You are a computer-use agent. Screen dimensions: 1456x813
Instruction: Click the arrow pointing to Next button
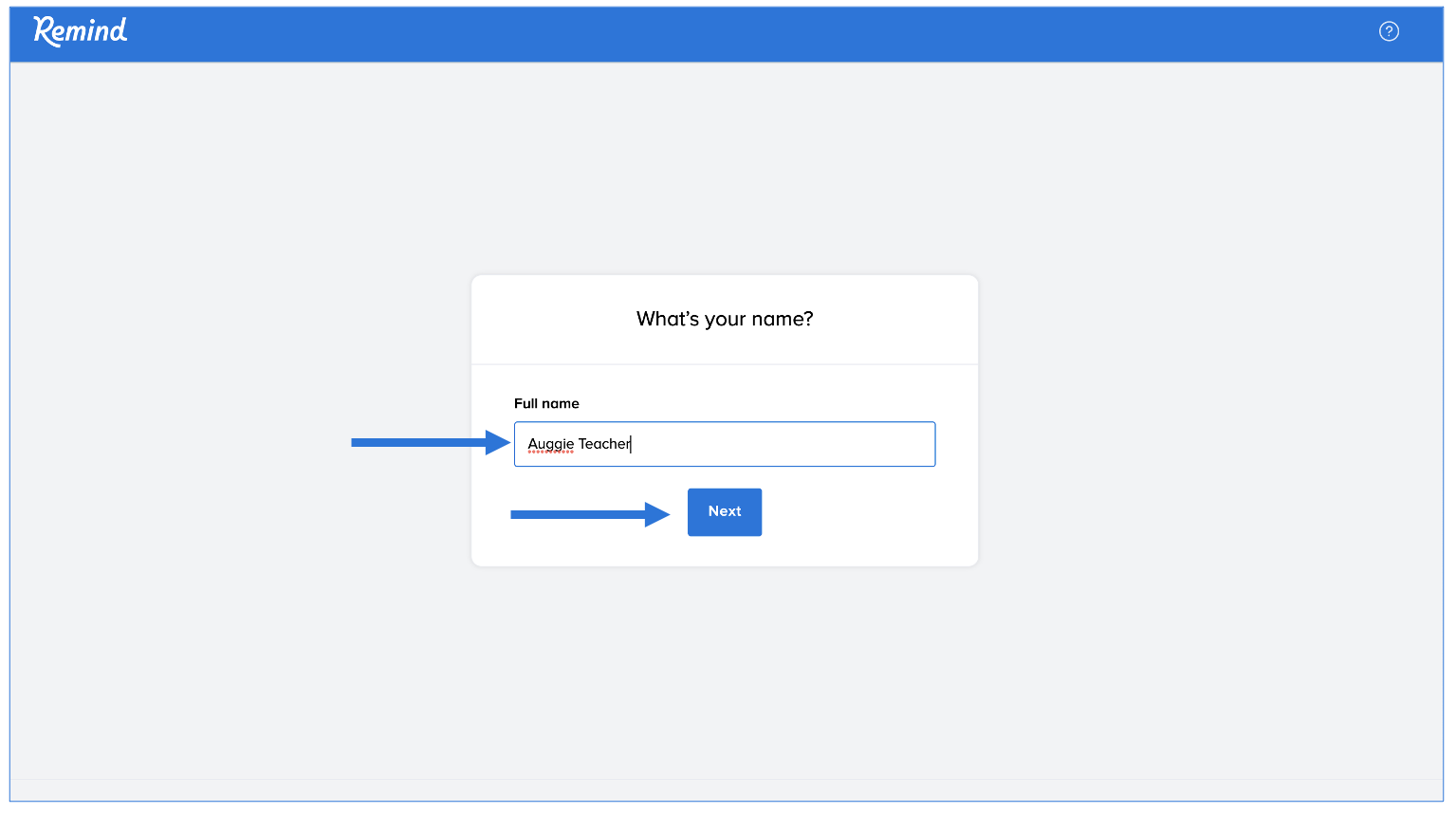(589, 514)
